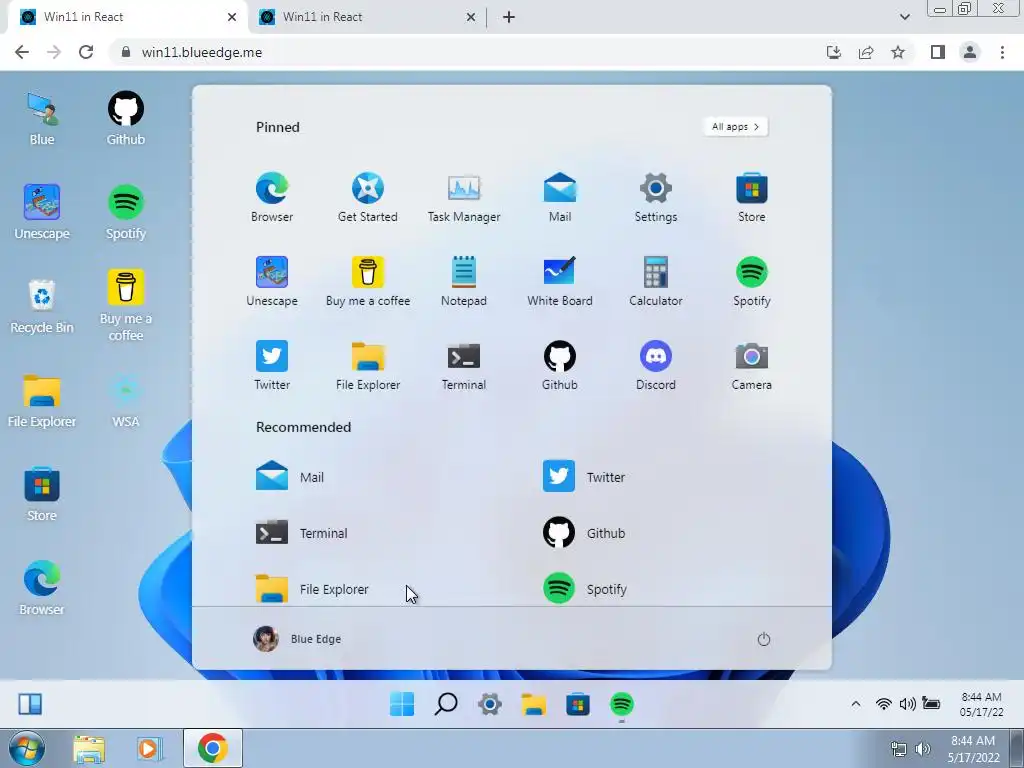Viewport: 1024px width, 768px height.
Task: Select Recycle Bin on desktop
Action: [x=42, y=307]
